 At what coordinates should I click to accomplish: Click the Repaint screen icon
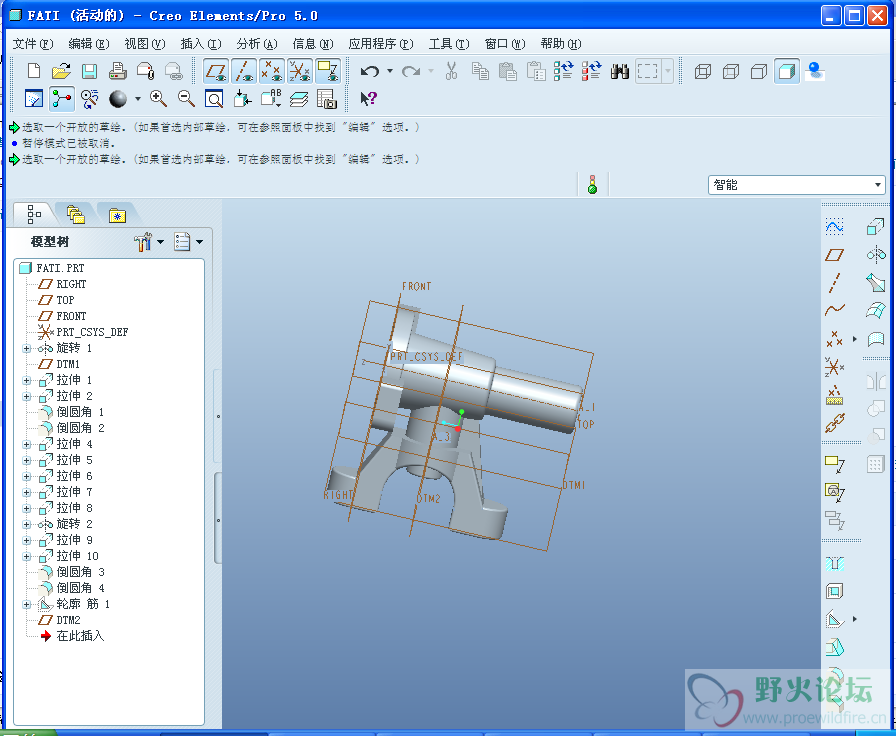click(x=34, y=98)
